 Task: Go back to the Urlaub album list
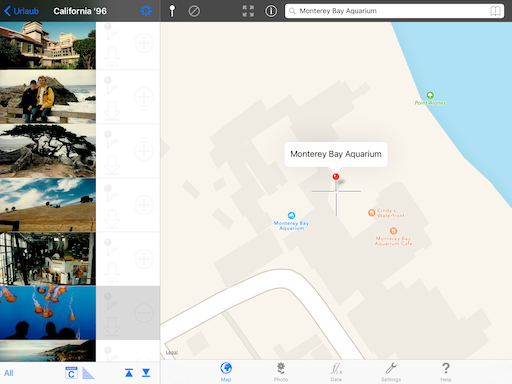(21, 11)
